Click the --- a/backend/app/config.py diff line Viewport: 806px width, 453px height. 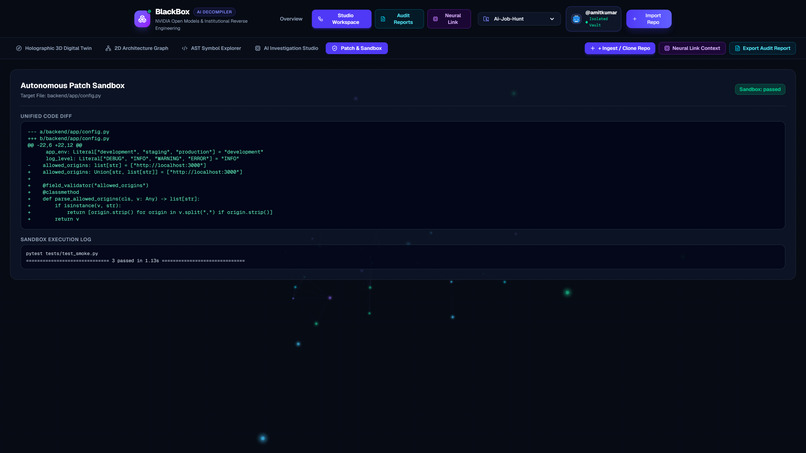(x=68, y=132)
